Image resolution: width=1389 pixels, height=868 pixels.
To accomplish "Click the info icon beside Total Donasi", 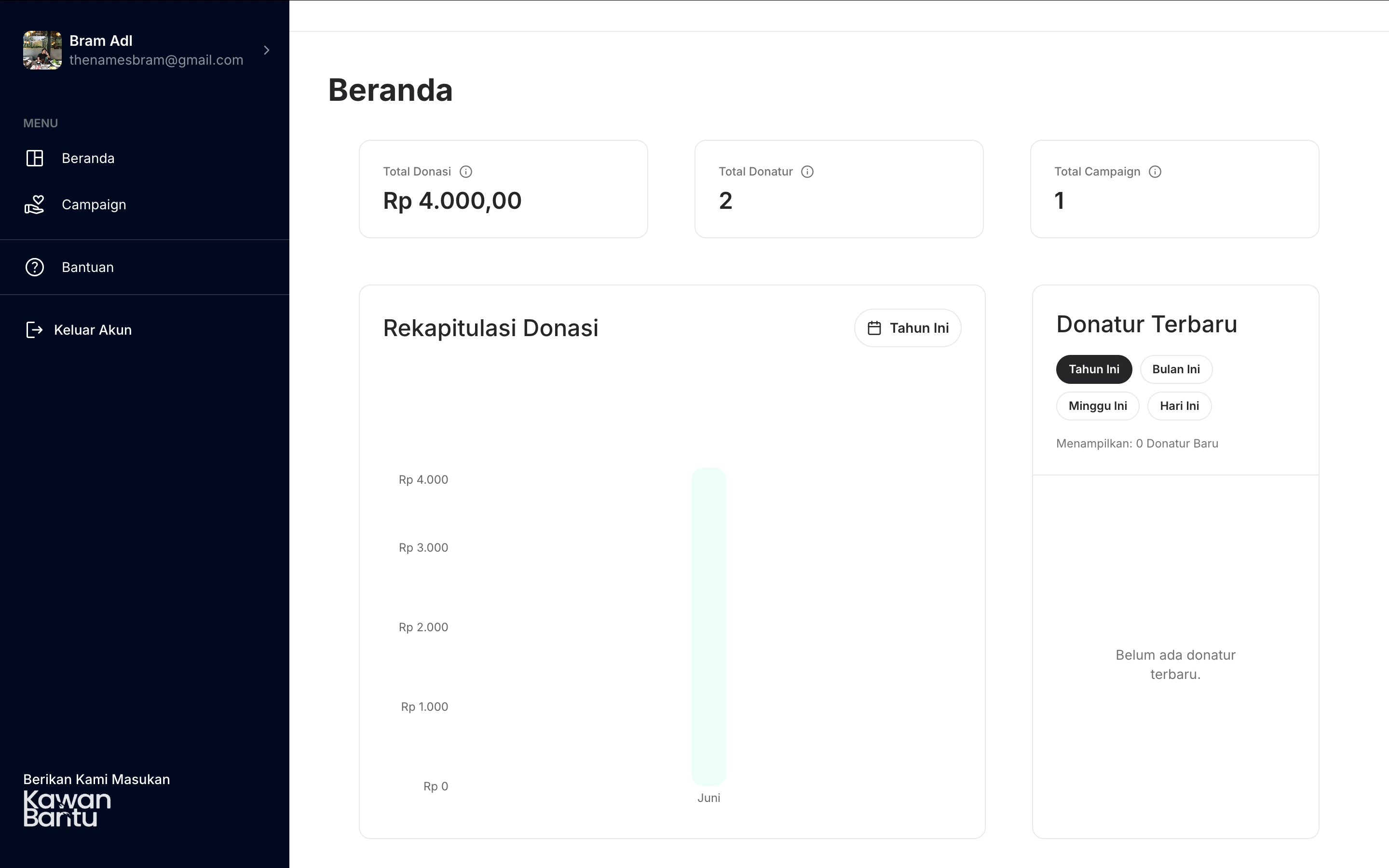I will 466,172.
